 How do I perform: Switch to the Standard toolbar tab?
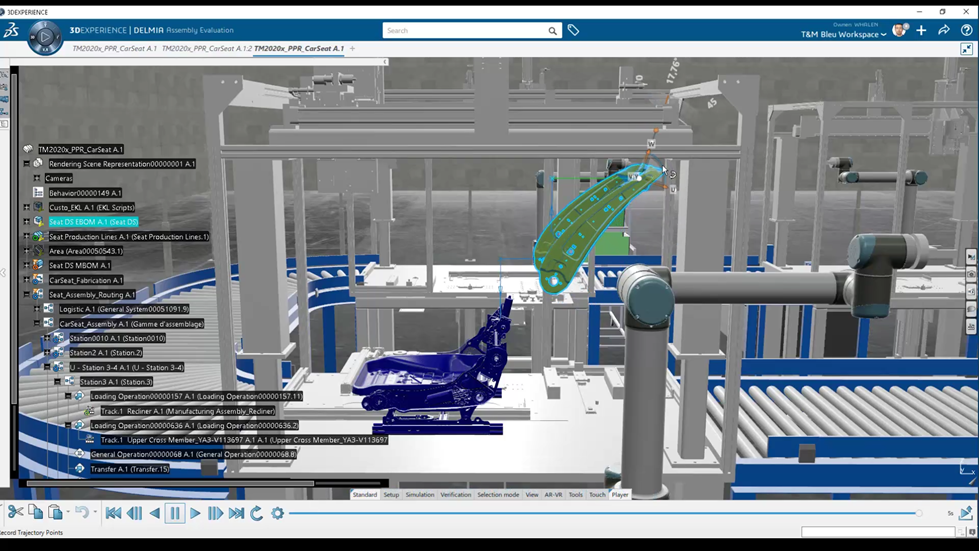click(365, 495)
